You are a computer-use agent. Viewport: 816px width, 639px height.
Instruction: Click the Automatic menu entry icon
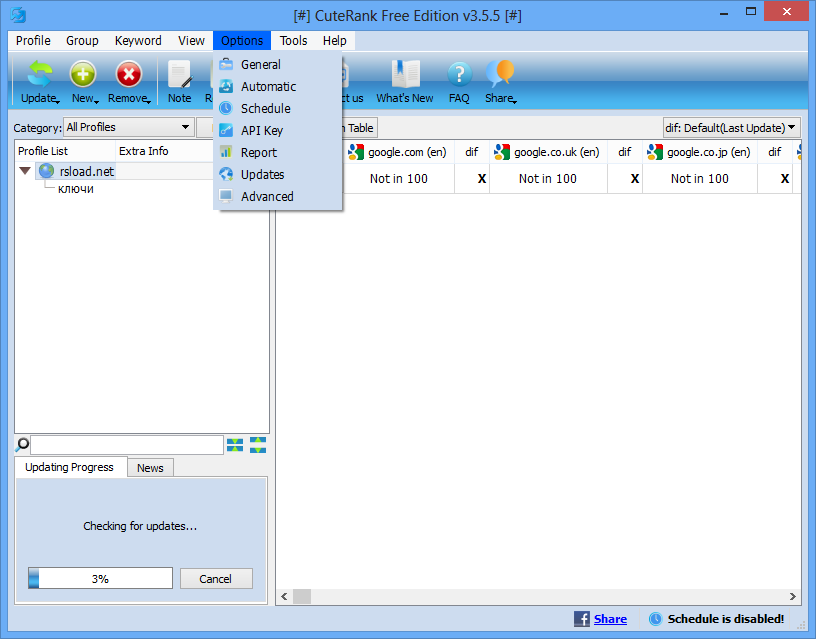click(226, 86)
